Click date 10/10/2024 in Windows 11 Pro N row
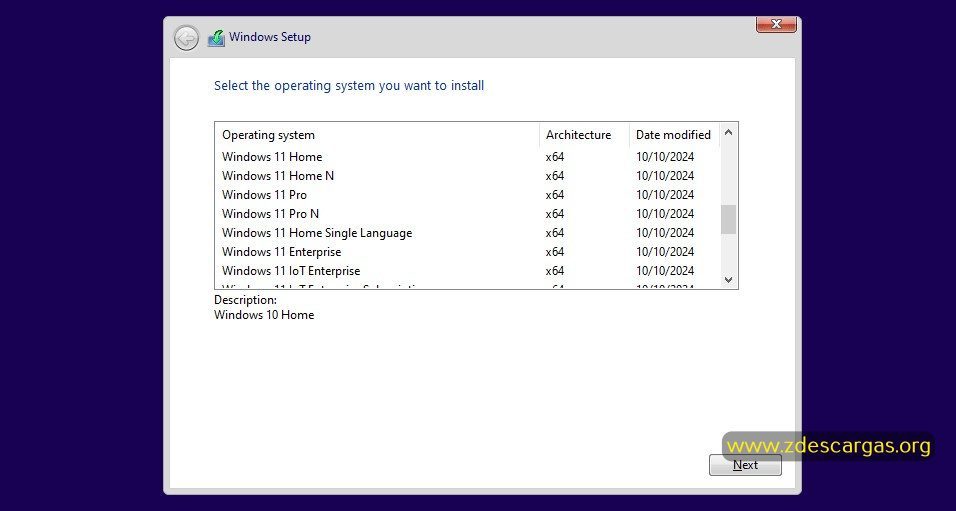The image size is (956, 511). tap(665, 213)
